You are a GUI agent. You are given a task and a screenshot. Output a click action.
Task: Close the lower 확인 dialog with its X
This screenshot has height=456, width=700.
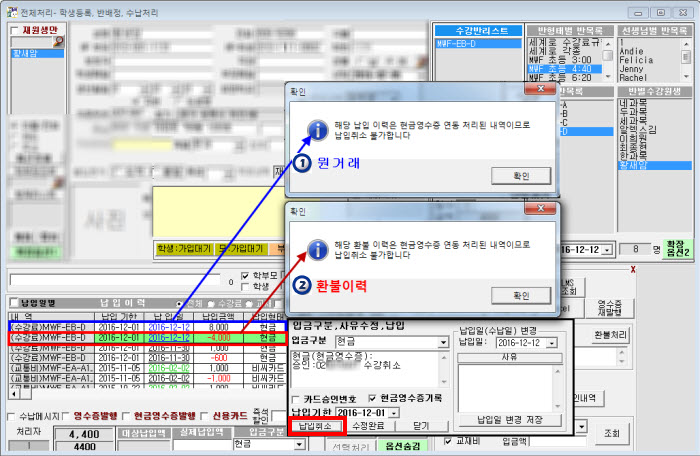(x=540, y=208)
